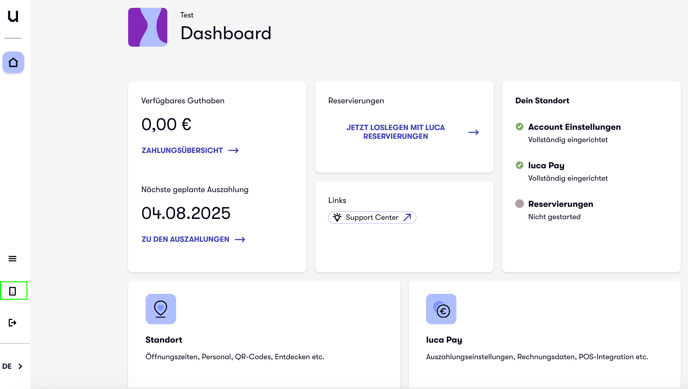Click the luca logo in sidebar
This screenshot has width=688, height=389.
click(13, 16)
